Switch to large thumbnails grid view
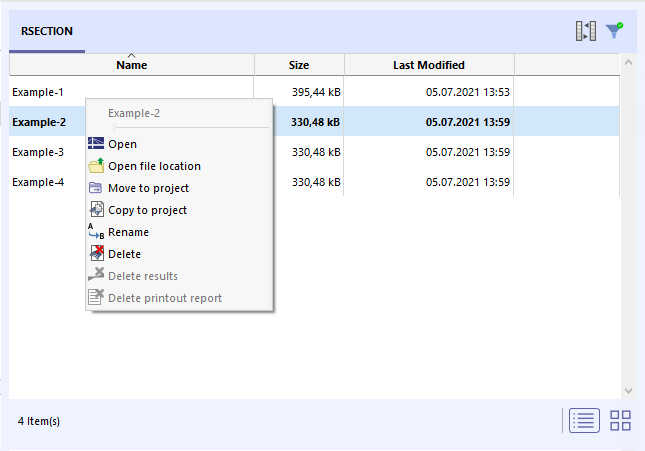The height and width of the screenshot is (451, 645). tap(620, 420)
